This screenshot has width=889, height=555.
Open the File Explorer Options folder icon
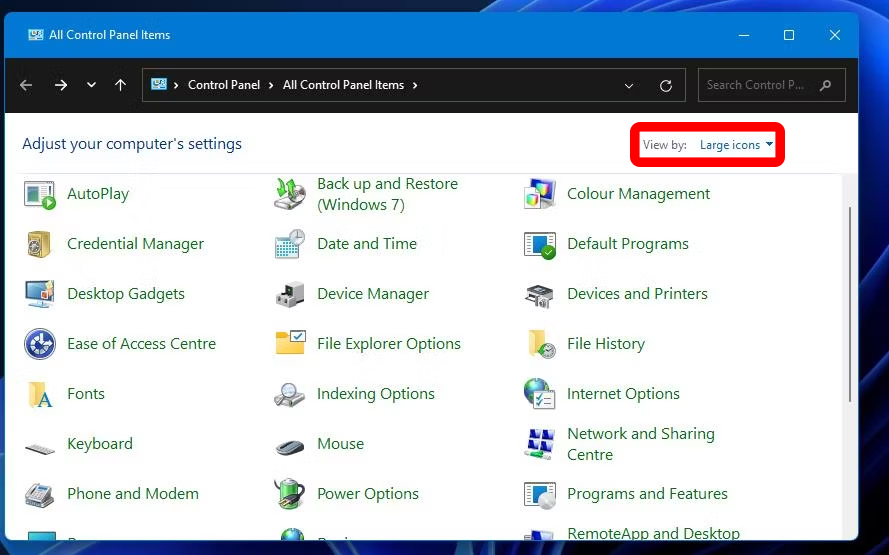click(x=290, y=342)
